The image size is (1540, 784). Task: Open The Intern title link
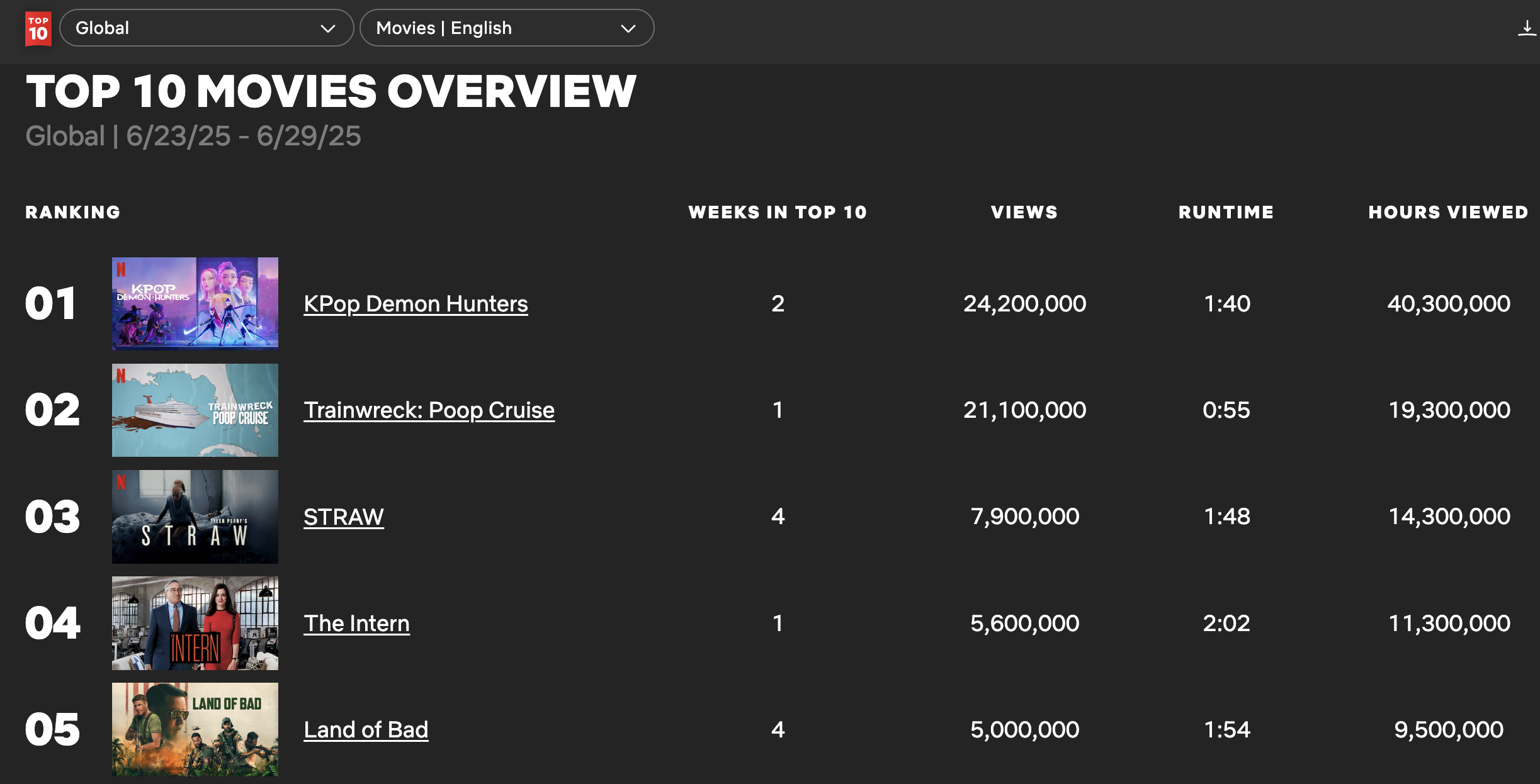click(356, 624)
